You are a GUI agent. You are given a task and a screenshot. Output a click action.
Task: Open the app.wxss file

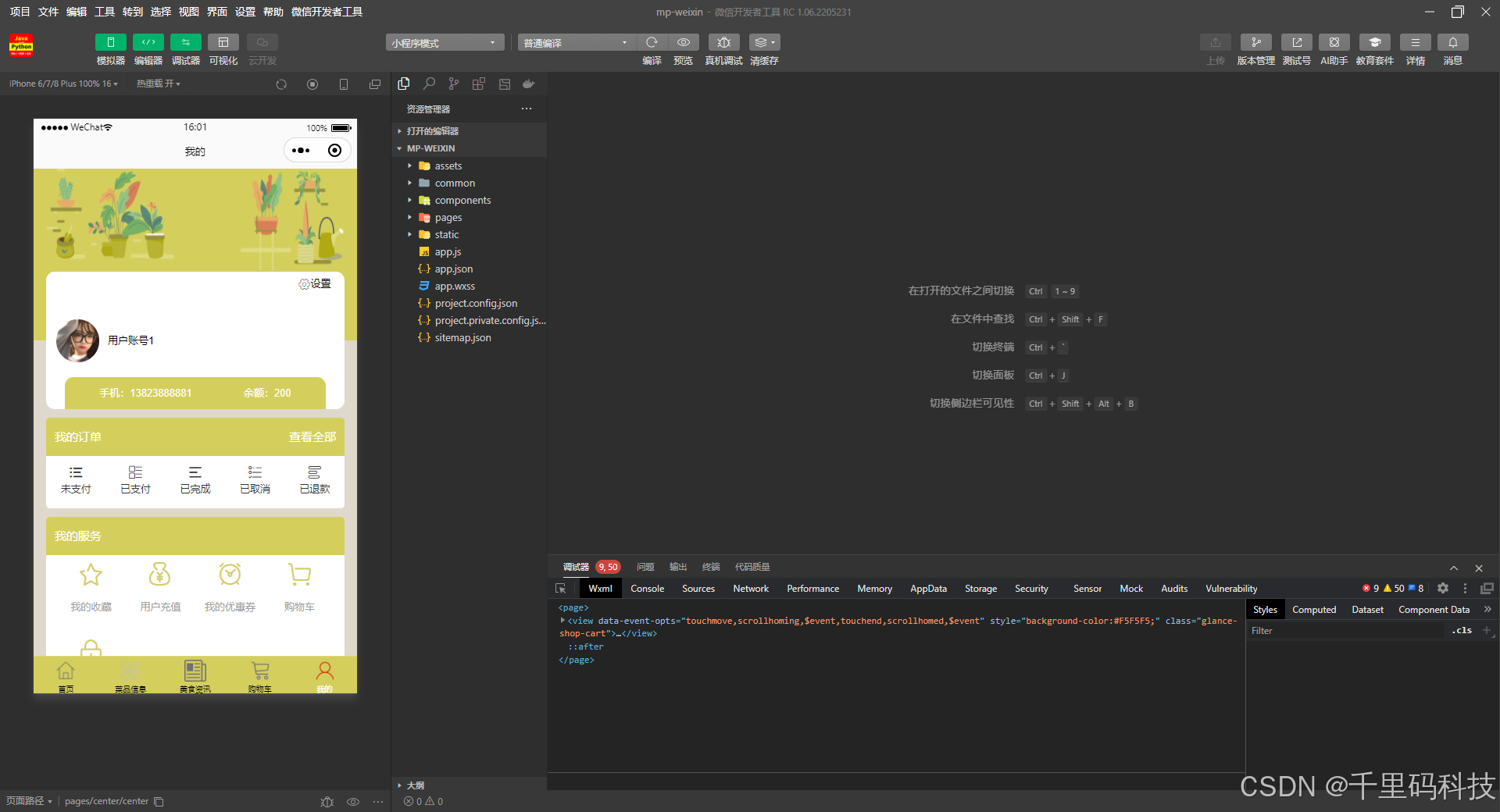click(x=469, y=286)
